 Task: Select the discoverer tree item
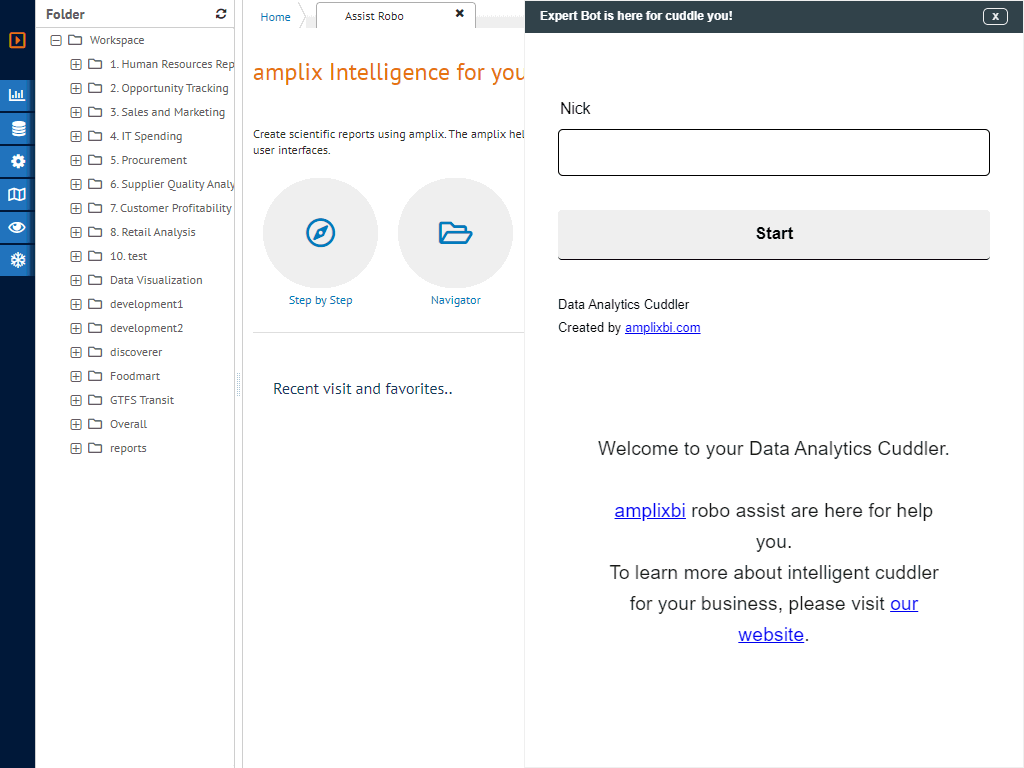click(136, 353)
